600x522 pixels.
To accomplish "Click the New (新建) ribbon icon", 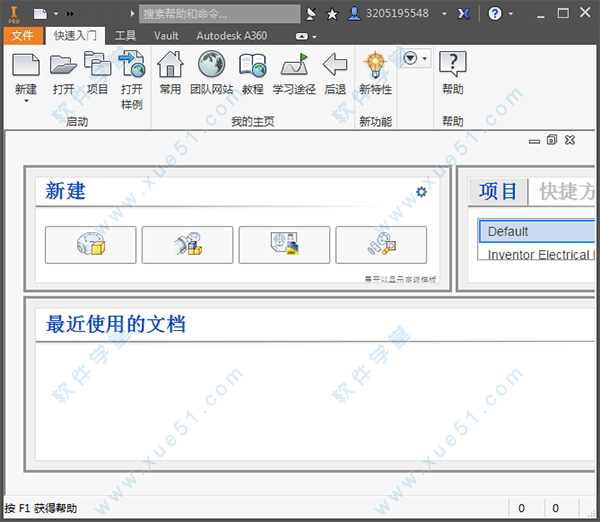I will [26, 65].
